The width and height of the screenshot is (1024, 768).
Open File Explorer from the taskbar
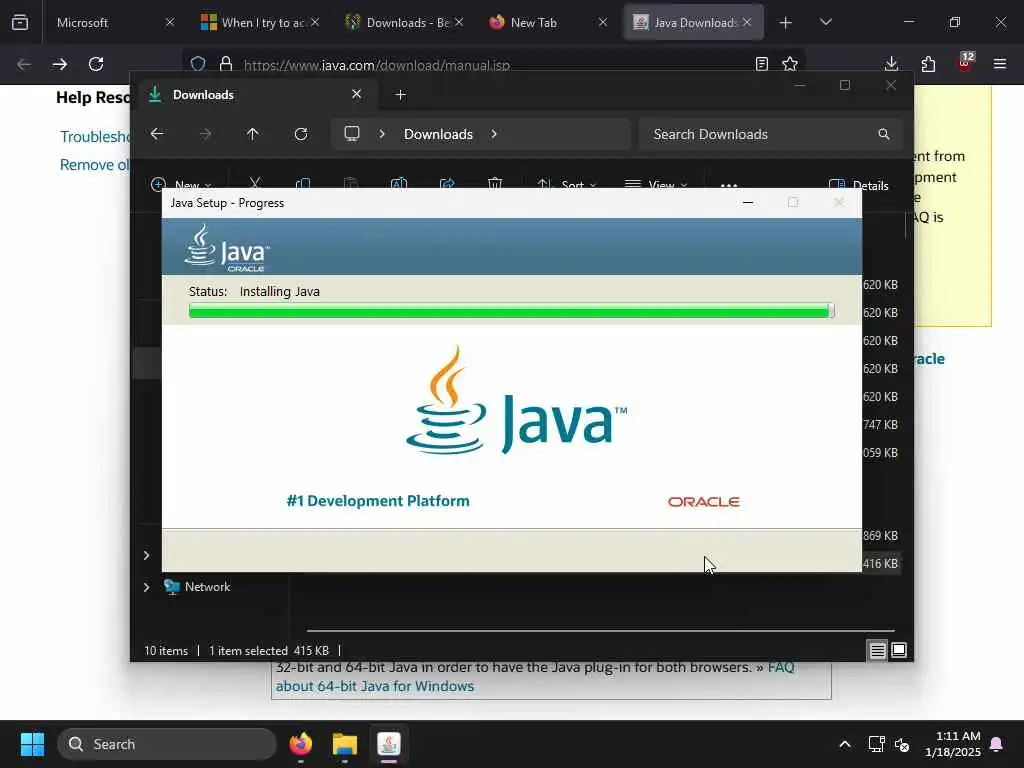tap(345, 744)
